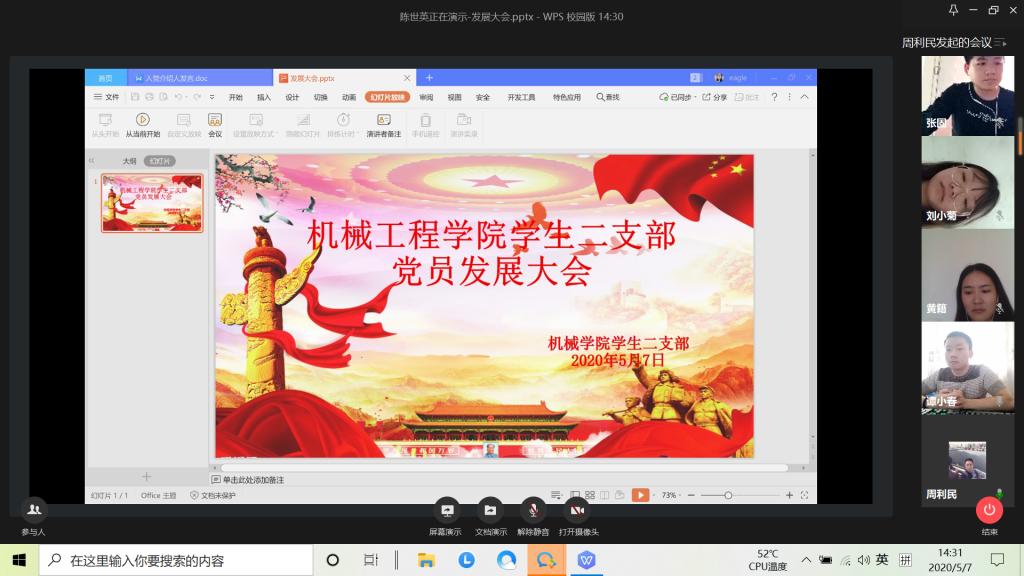Click the 从当前开始 slideshow play icon
This screenshot has height=576, width=1024.
142,120
